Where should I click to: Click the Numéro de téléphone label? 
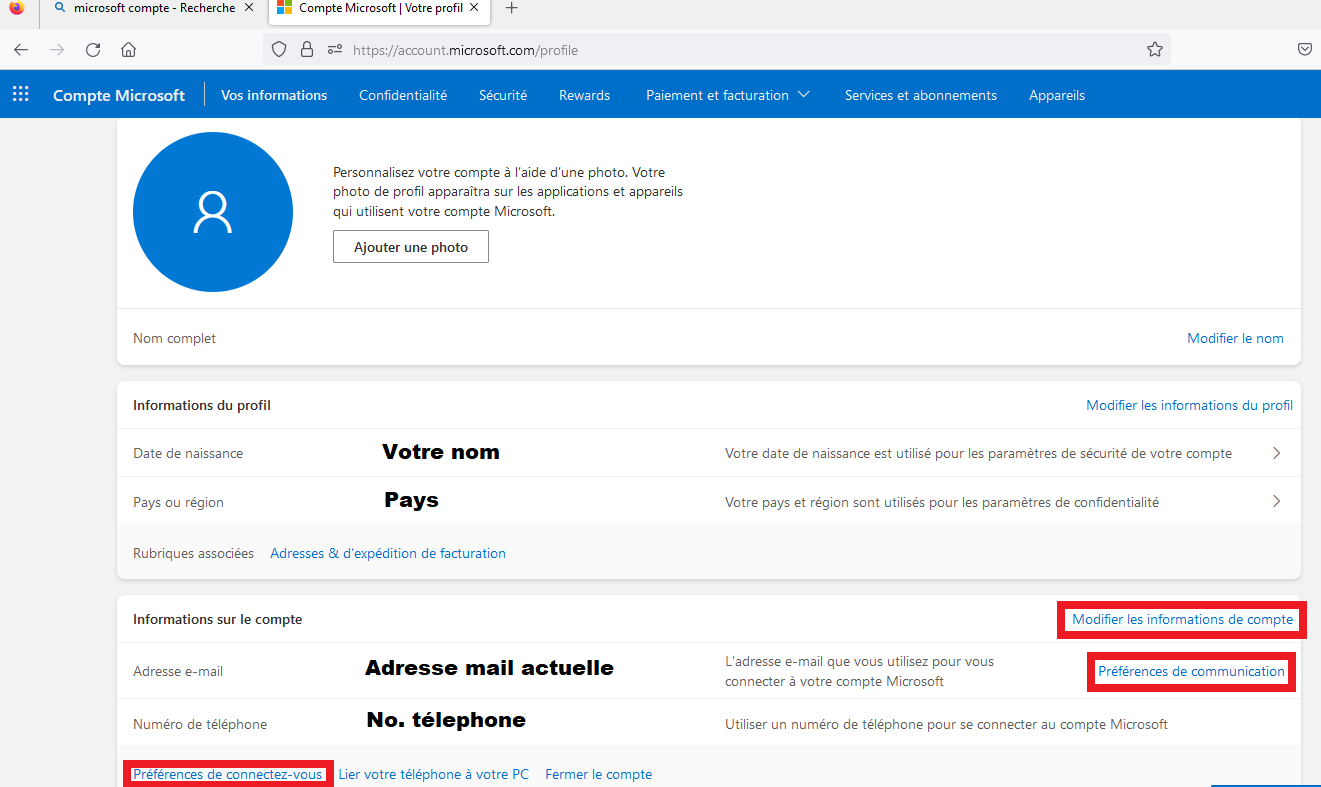pos(200,723)
